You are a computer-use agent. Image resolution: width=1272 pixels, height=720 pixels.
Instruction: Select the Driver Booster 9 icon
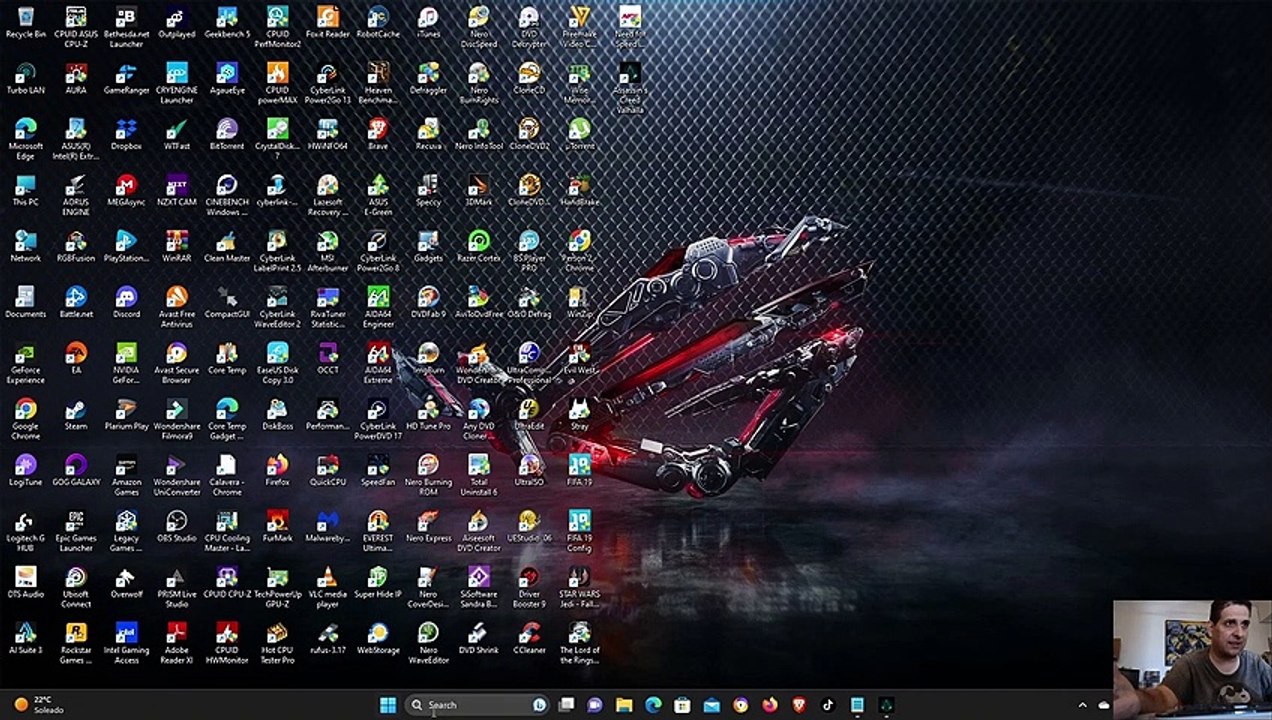[x=529, y=587]
